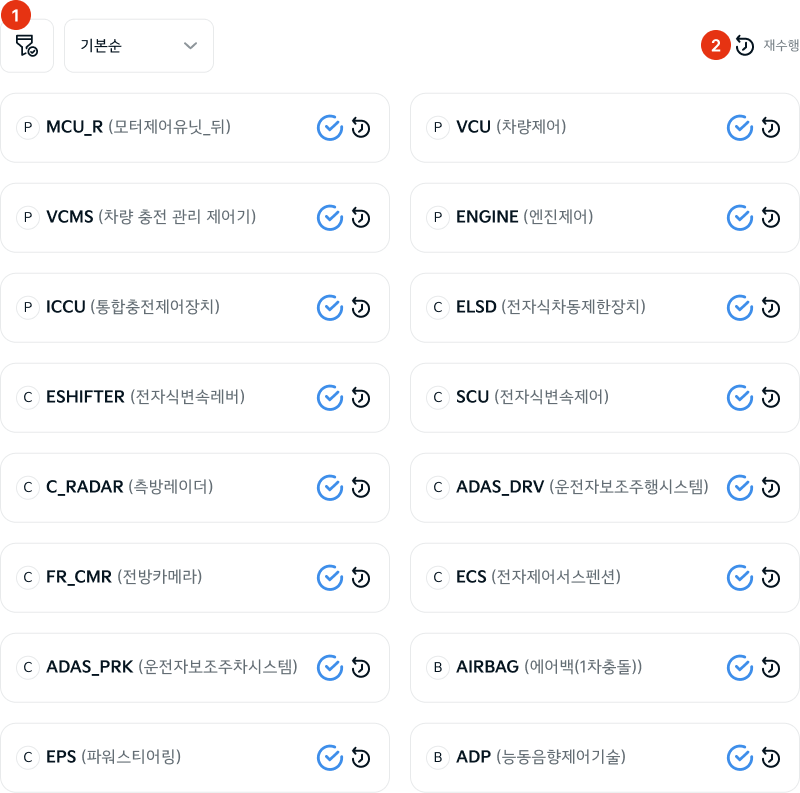Click the check status icon for SCU
The height and width of the screenshot is (793, 800).
(740, 398)
